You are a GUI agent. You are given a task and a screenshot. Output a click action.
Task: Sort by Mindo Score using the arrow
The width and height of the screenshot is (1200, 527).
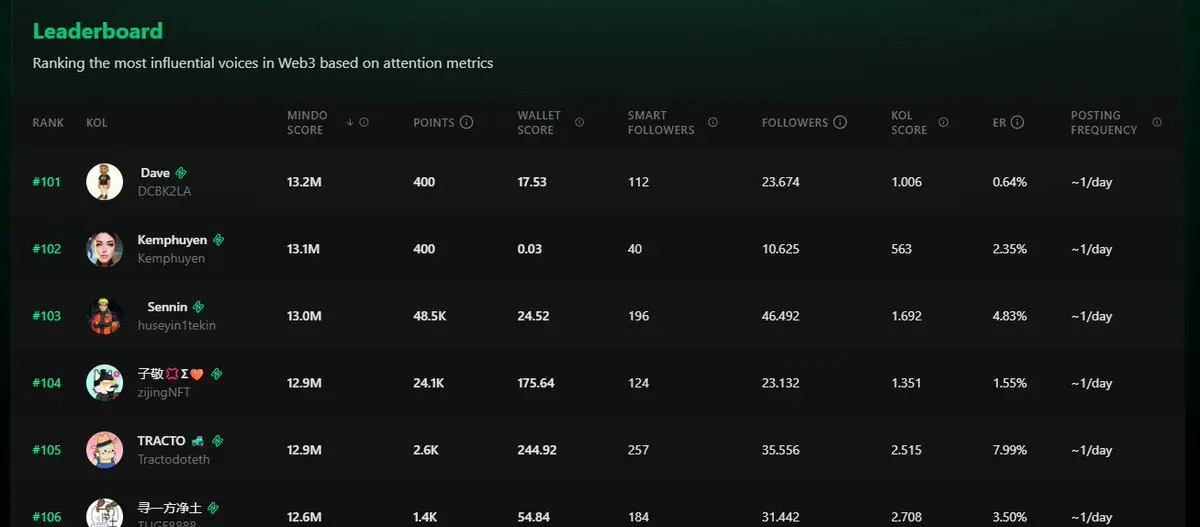coord(350,122)
